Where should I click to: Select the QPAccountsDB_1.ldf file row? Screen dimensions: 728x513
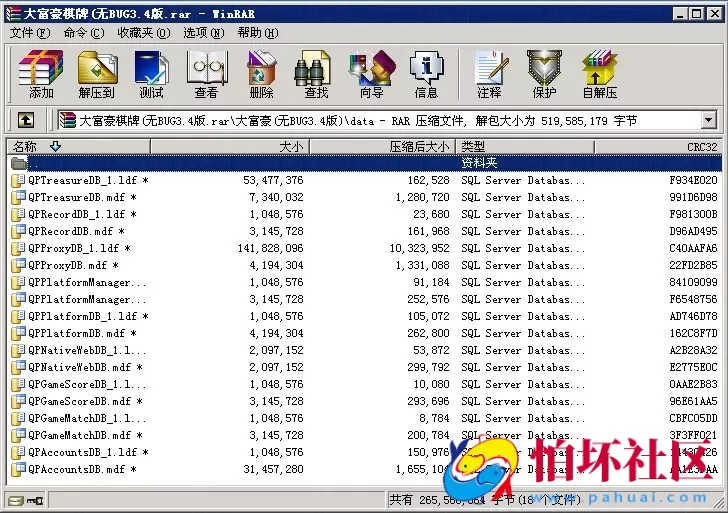click(x=364, y=452)
